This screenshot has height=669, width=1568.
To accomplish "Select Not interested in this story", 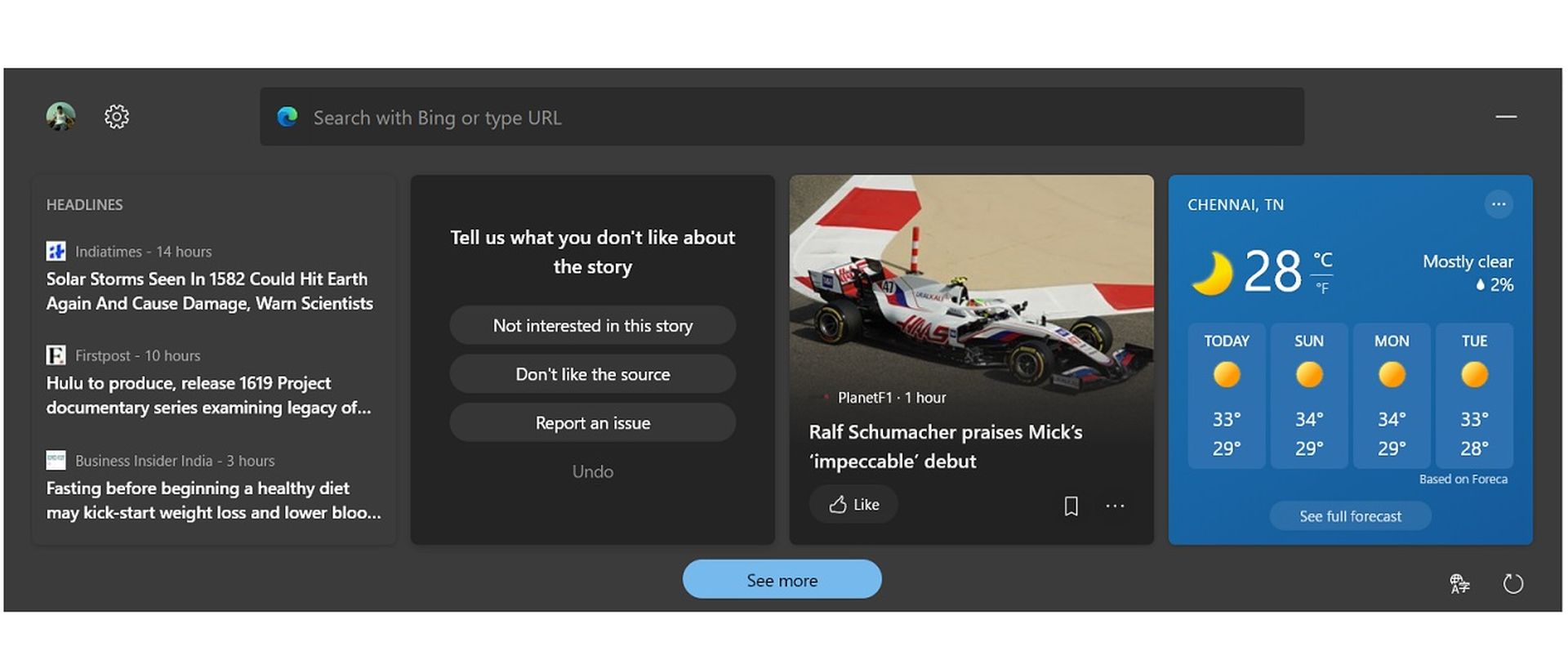I will pyautogui.click(x=592, y=326).
